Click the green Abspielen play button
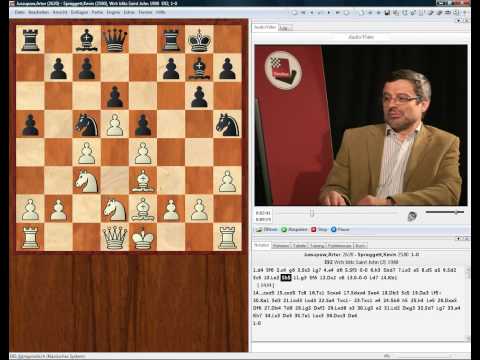This screenshot has height=360, width=480. tap(294, 229)
